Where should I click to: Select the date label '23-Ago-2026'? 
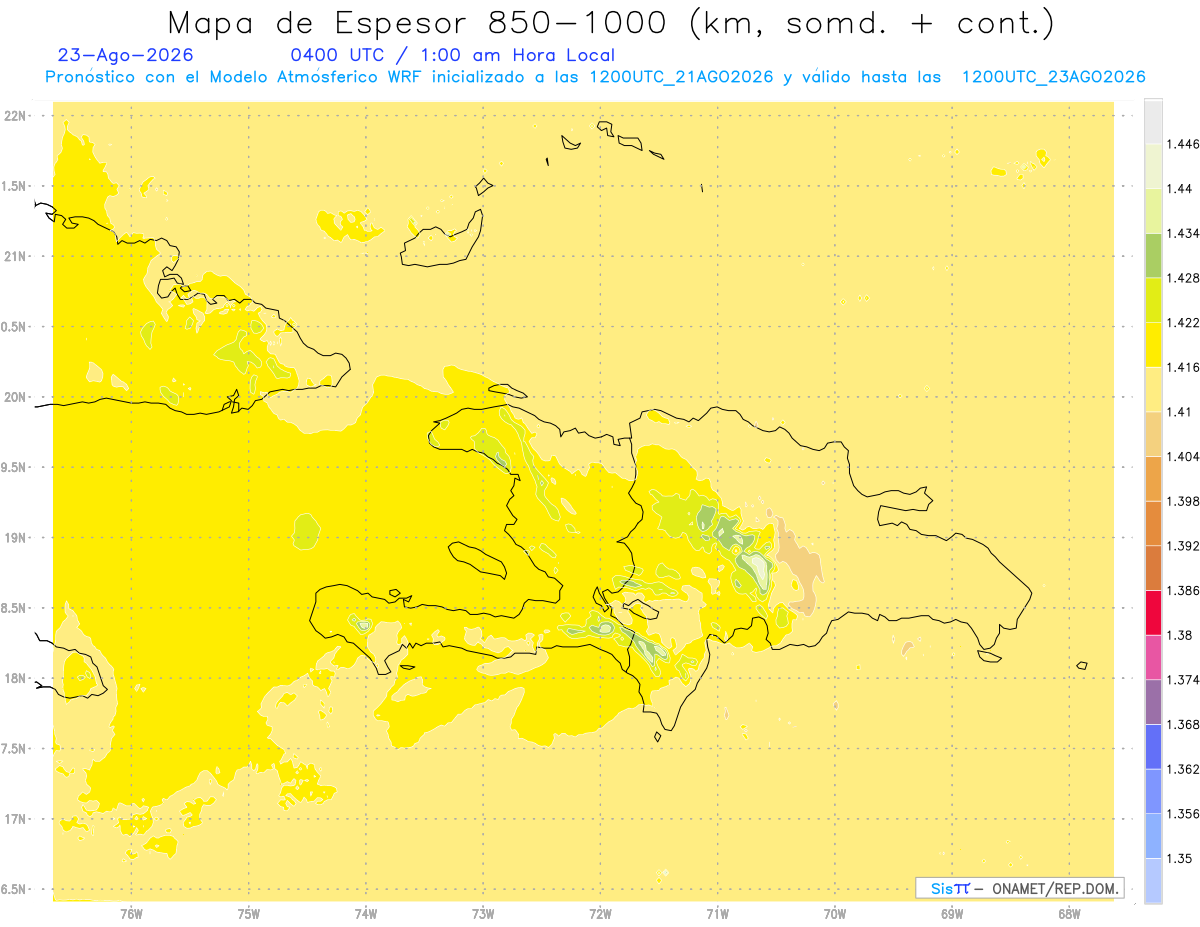tap(126, 56)
